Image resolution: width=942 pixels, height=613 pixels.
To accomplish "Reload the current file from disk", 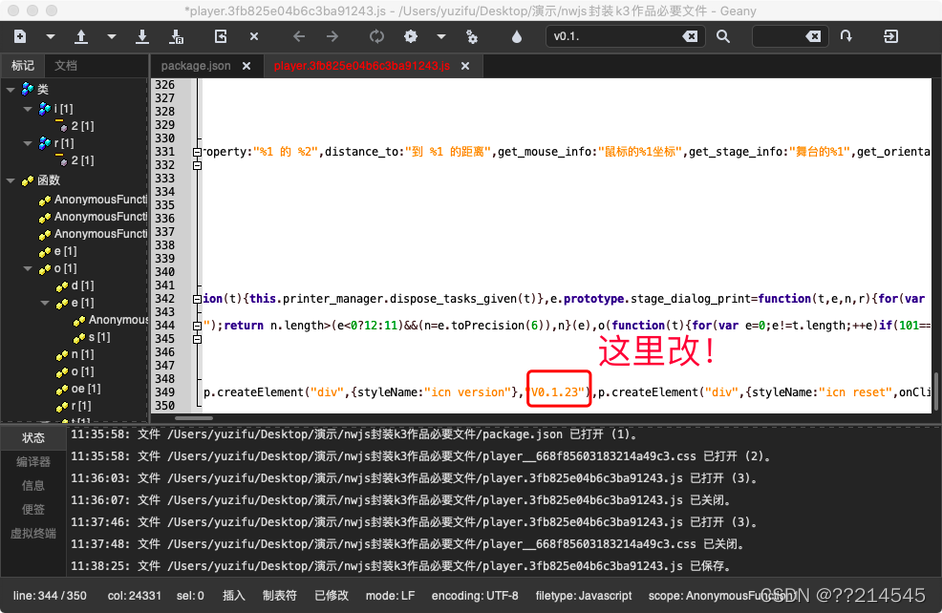I will click(220, 37).
